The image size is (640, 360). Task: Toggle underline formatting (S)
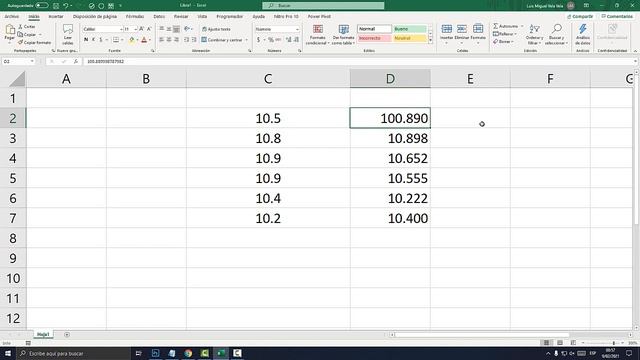(x=101, y=40)
